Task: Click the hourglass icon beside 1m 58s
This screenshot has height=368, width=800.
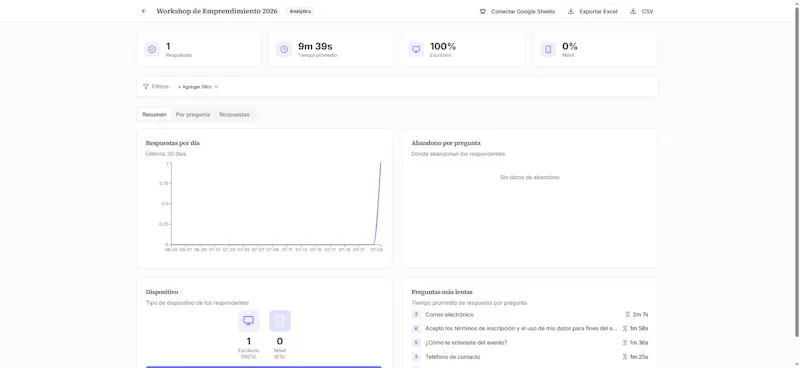Action: click(624, 329)
